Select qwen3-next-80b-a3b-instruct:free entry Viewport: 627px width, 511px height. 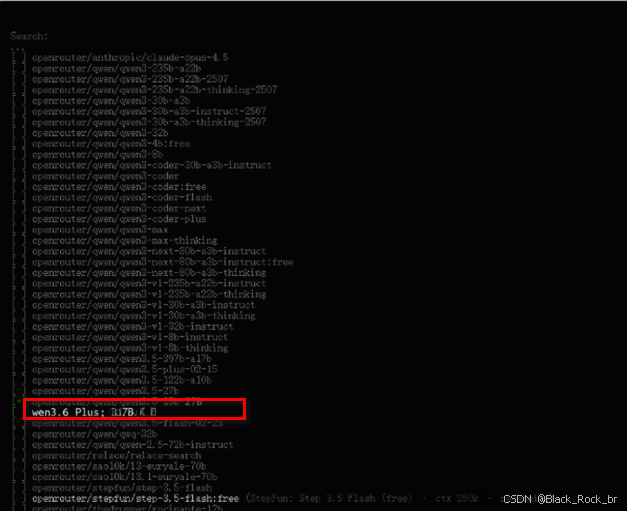pos(162,262)
